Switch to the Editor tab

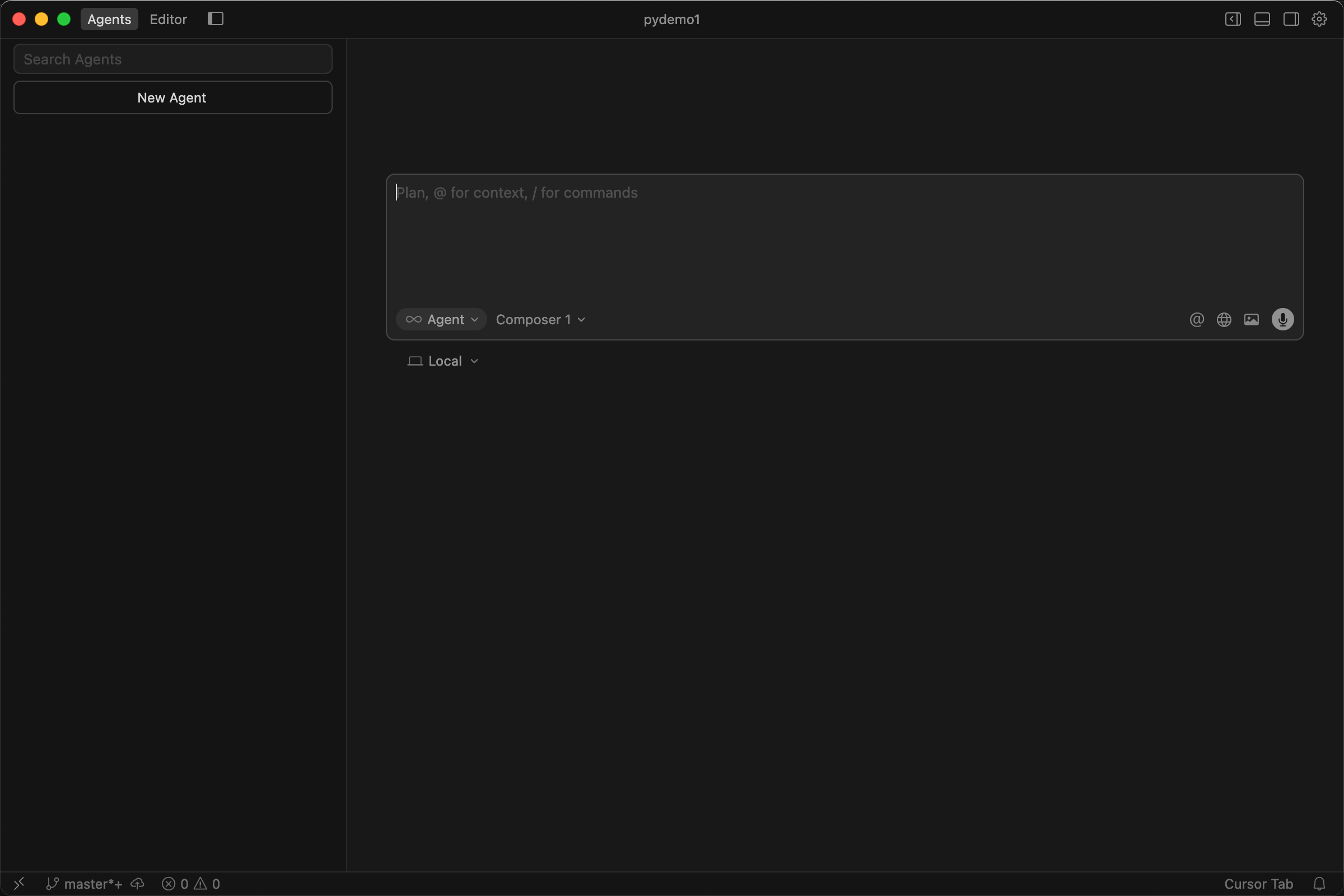(x=168, y=19)
